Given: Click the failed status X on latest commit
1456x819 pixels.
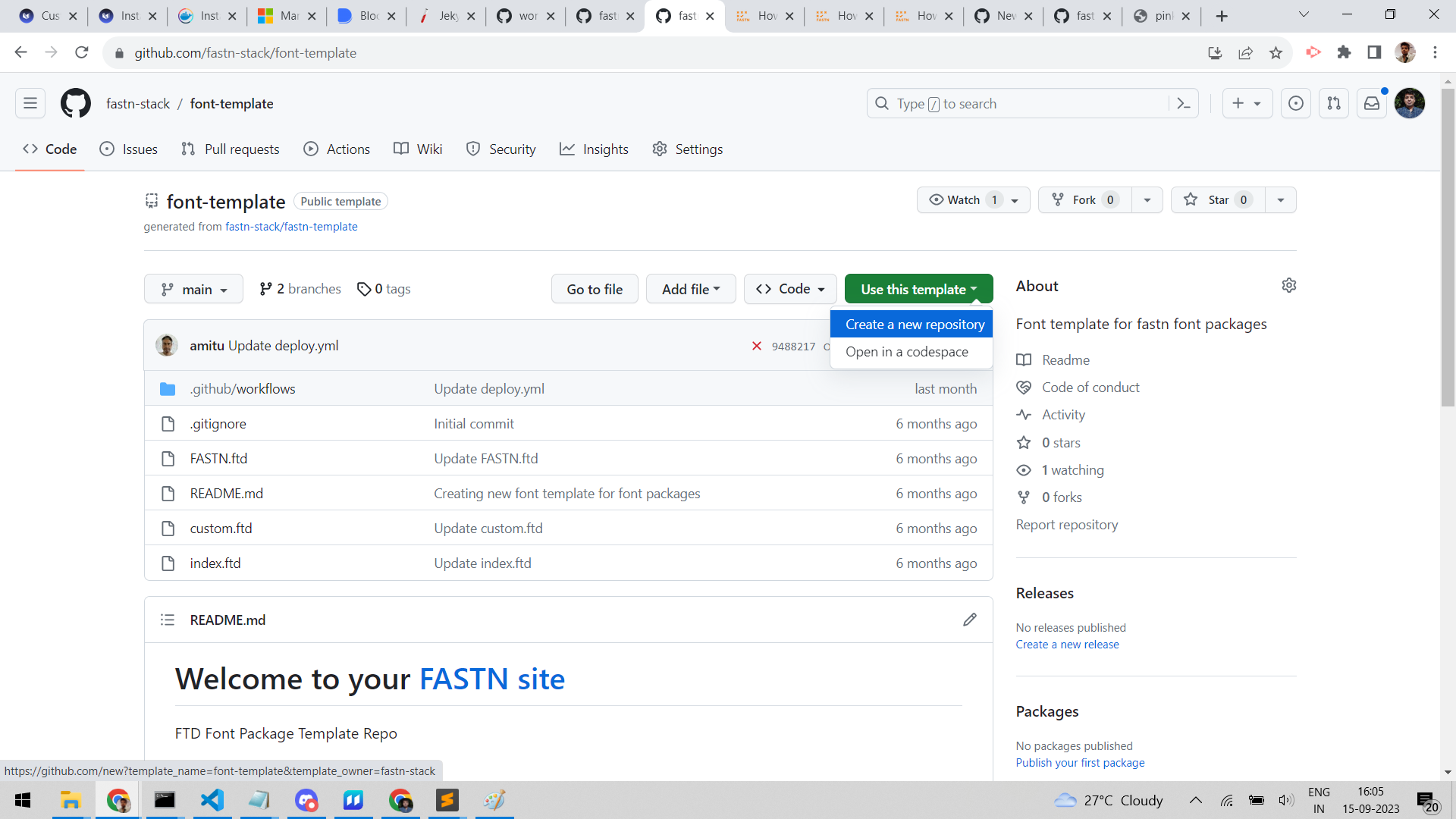Looking at the screenshot, I should coord(756,346).
